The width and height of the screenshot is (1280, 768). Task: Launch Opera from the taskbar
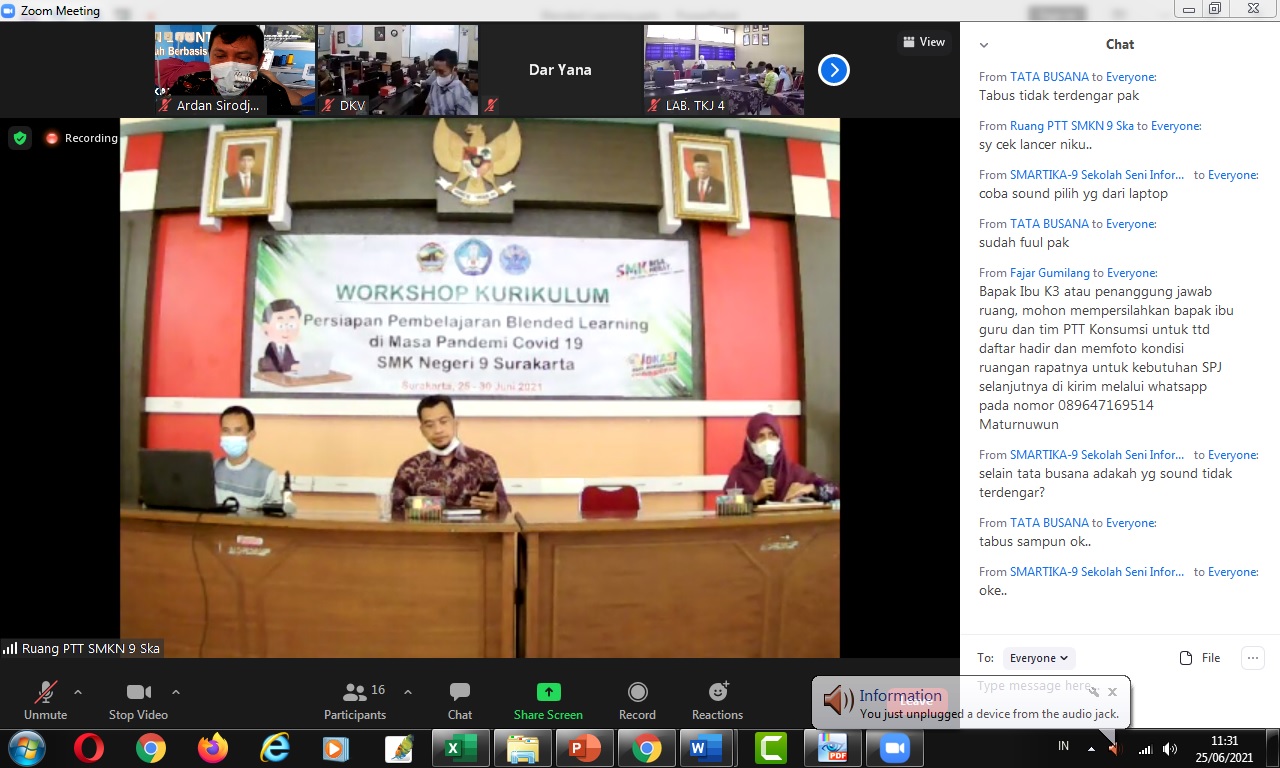[x=89, y=748]
